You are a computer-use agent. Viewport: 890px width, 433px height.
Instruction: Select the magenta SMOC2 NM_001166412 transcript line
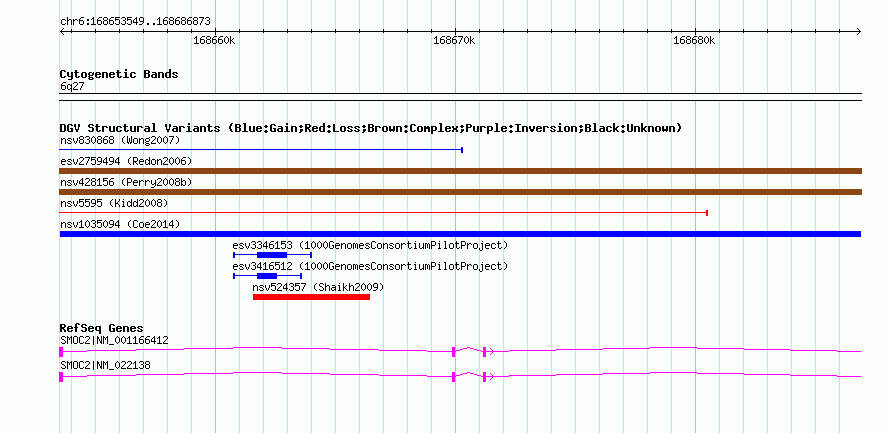coord(460,351)
